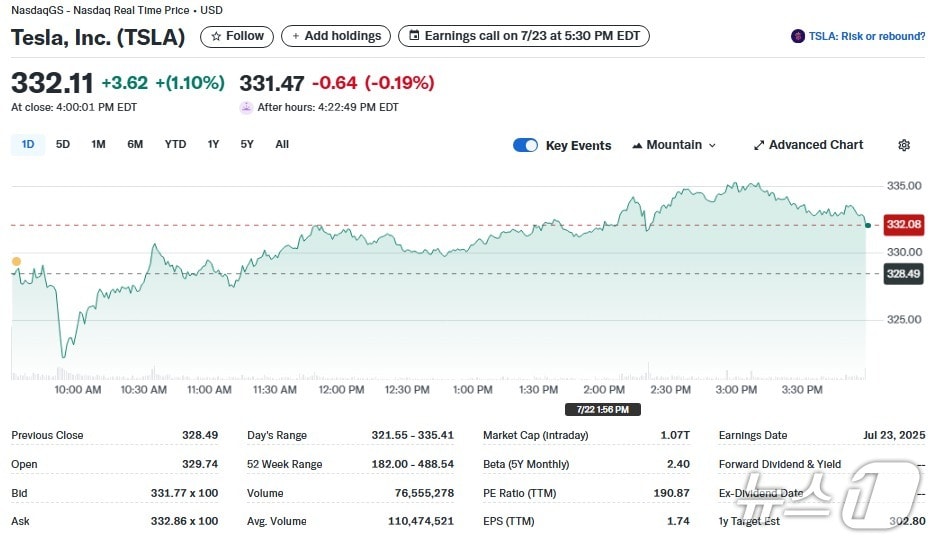The width and height of the screenshot is (934, 543).
Task: Click the calendar icon in the earnings call button
Action: (414, 36)
